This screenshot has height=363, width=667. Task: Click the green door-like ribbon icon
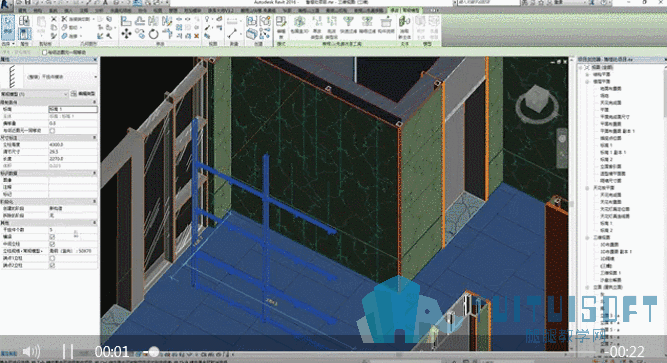coord(404,21)
